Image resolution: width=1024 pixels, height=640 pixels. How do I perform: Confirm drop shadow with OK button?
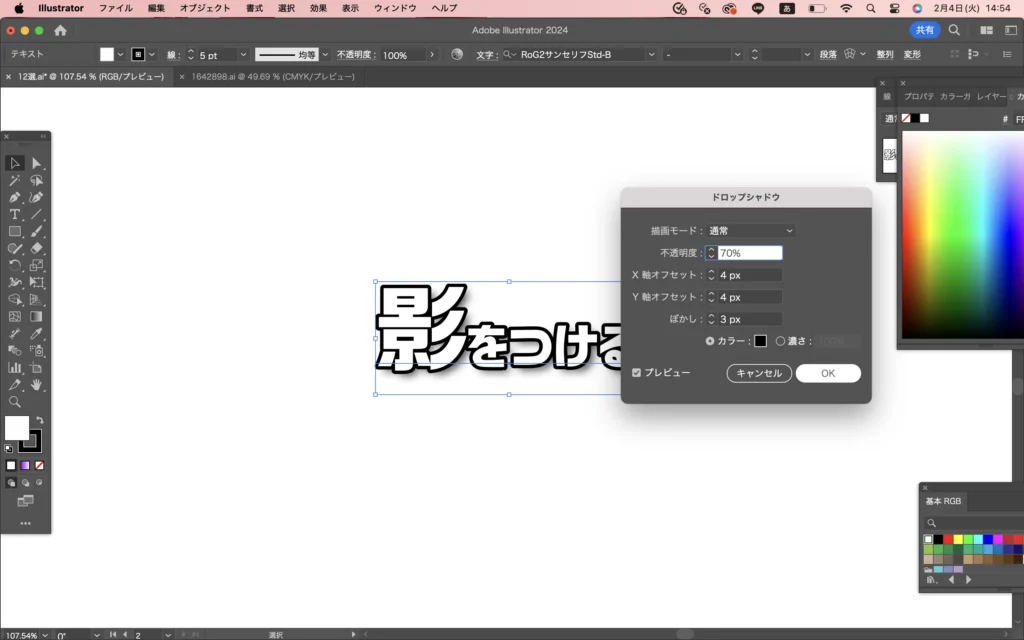pos(828,373)
